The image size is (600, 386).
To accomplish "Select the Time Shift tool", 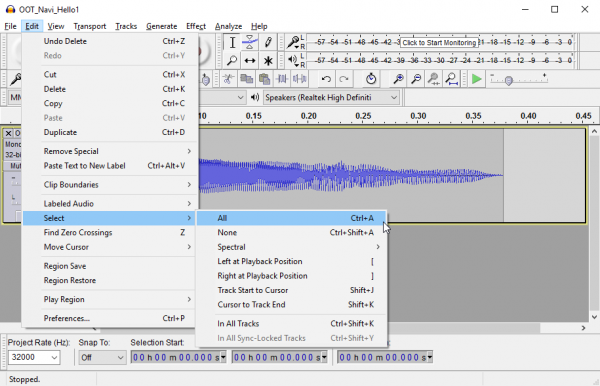I will click(250, 60).
